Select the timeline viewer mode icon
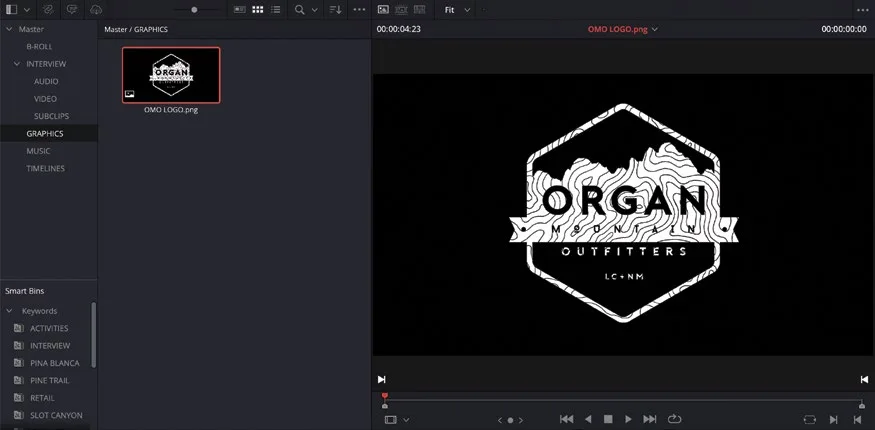Screen dimensions: 875x430 tap(420, 9)
